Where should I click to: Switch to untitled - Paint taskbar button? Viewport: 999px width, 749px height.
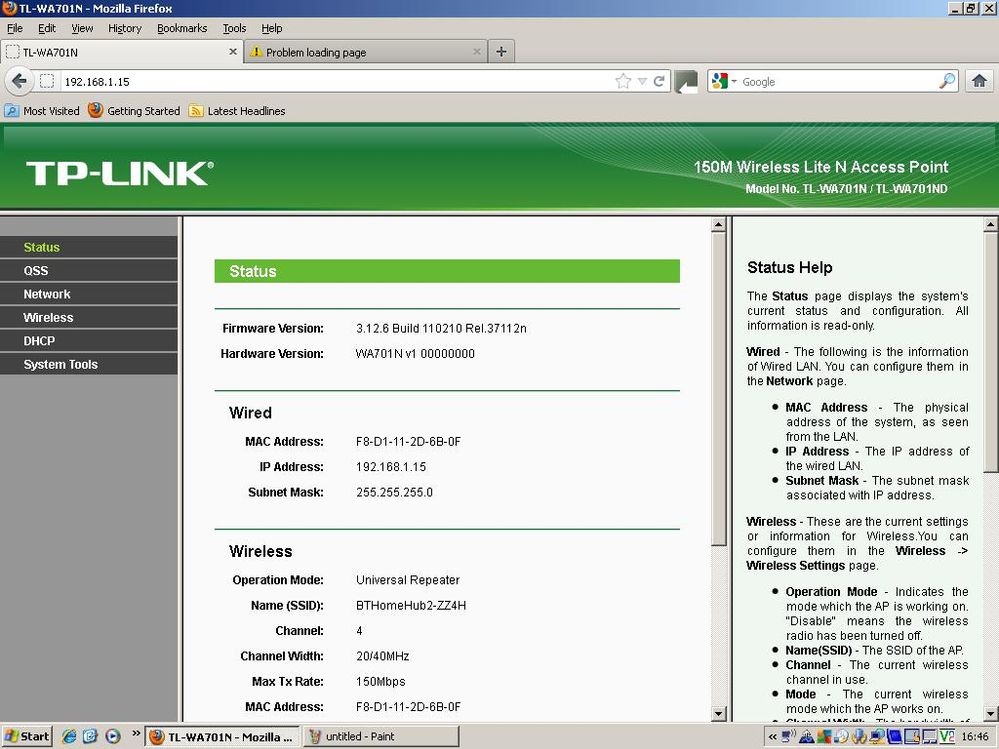[380, 736]
